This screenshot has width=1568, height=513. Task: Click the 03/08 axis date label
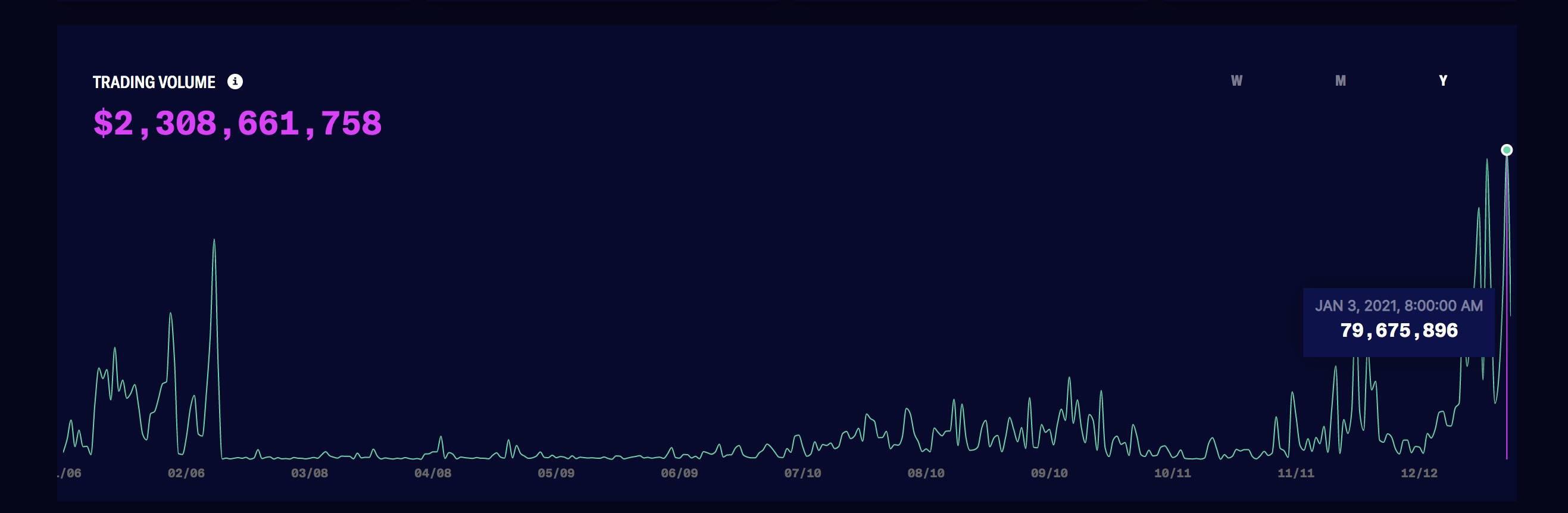click(309, 473)
